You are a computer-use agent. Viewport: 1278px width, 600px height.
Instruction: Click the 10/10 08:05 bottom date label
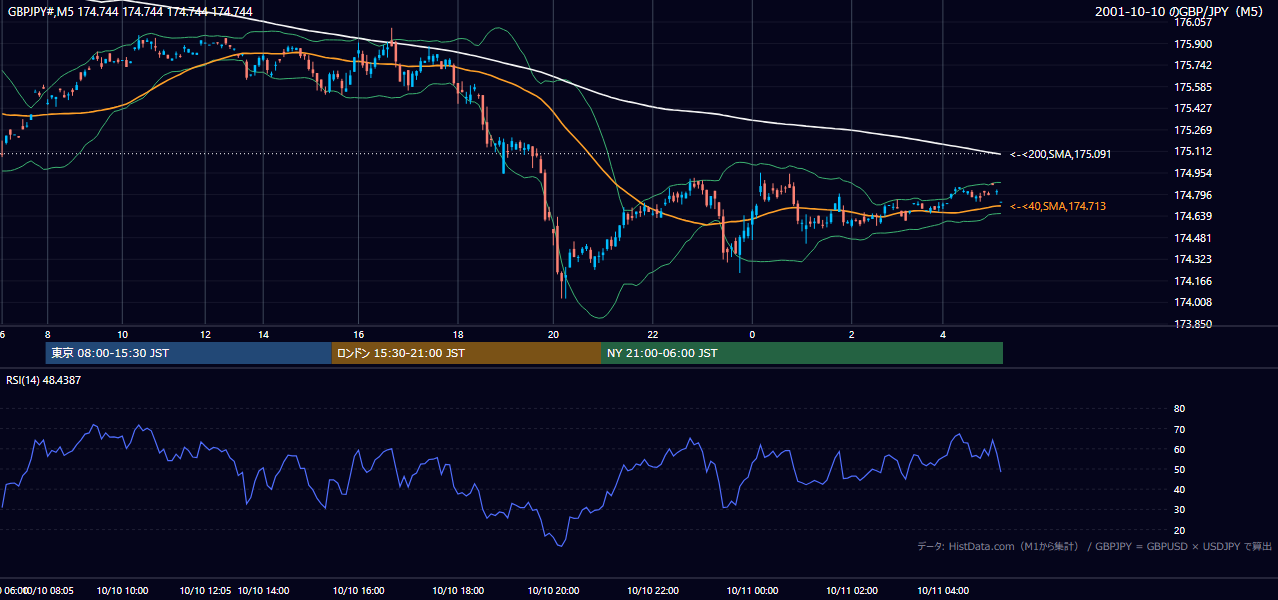(49, 591)
